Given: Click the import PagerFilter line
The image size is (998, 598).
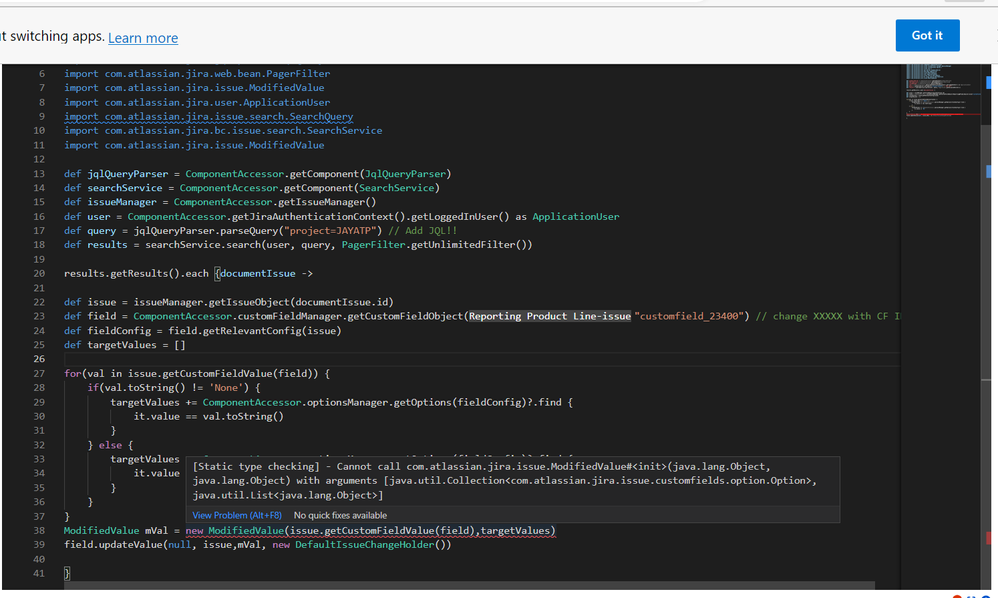Looking at the screenshot, I should coord(197,74).
